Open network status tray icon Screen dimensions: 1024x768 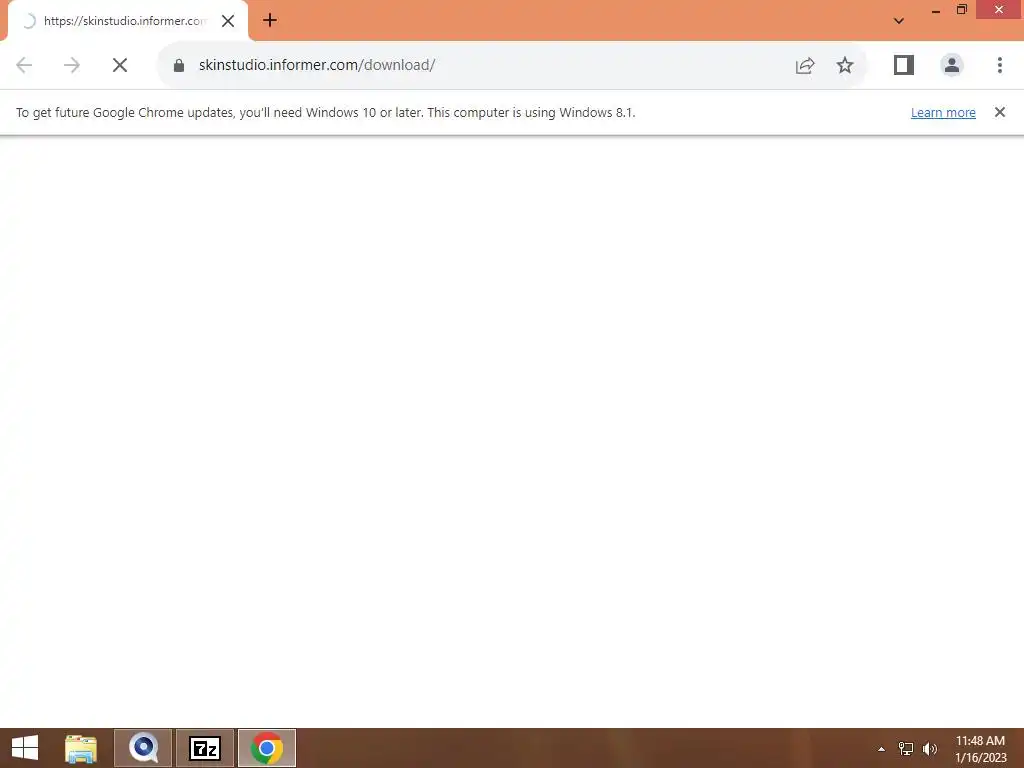906,749
